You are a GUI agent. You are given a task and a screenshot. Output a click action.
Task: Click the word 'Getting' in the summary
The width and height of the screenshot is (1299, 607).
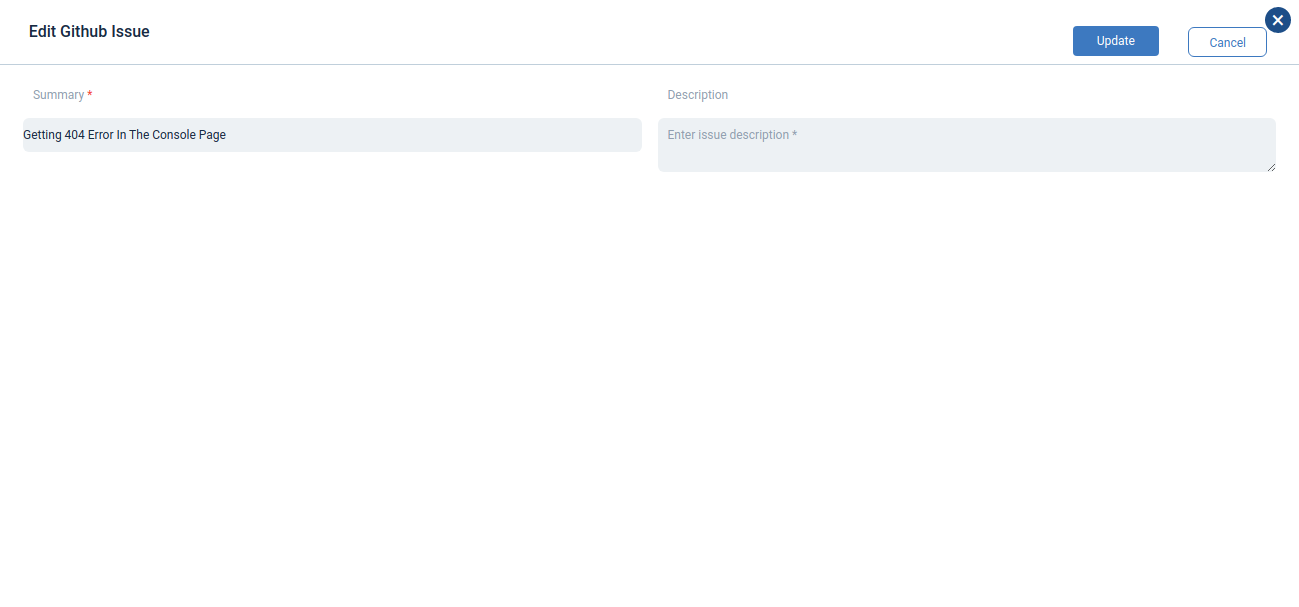coord(42,135)
